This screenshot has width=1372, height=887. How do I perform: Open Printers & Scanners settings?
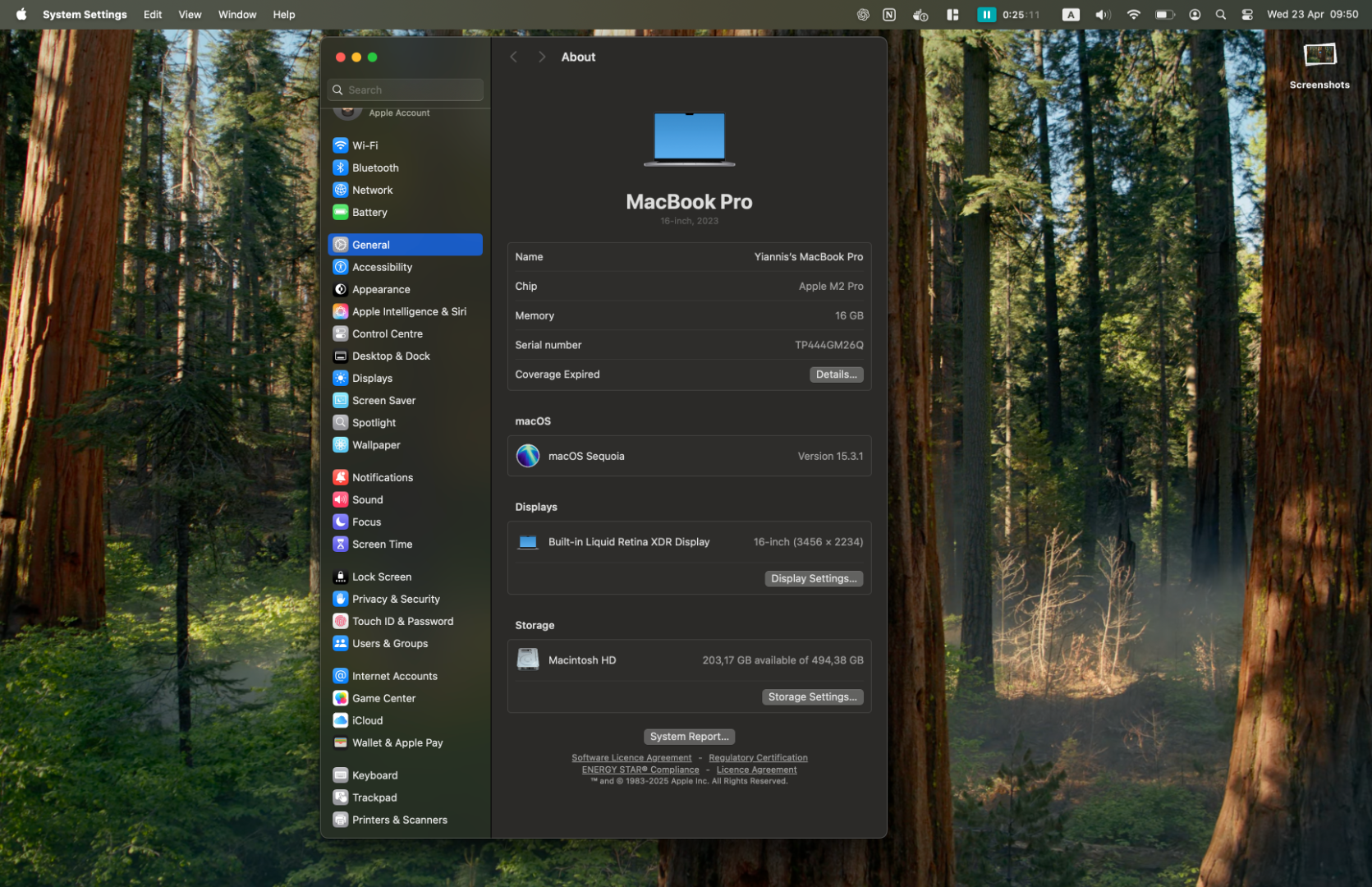point(405,820)
